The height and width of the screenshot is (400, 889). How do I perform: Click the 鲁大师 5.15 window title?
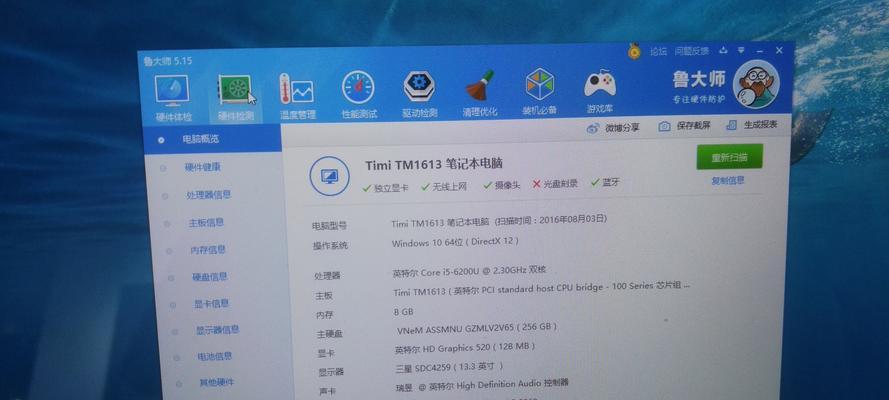tap(167, 61)
